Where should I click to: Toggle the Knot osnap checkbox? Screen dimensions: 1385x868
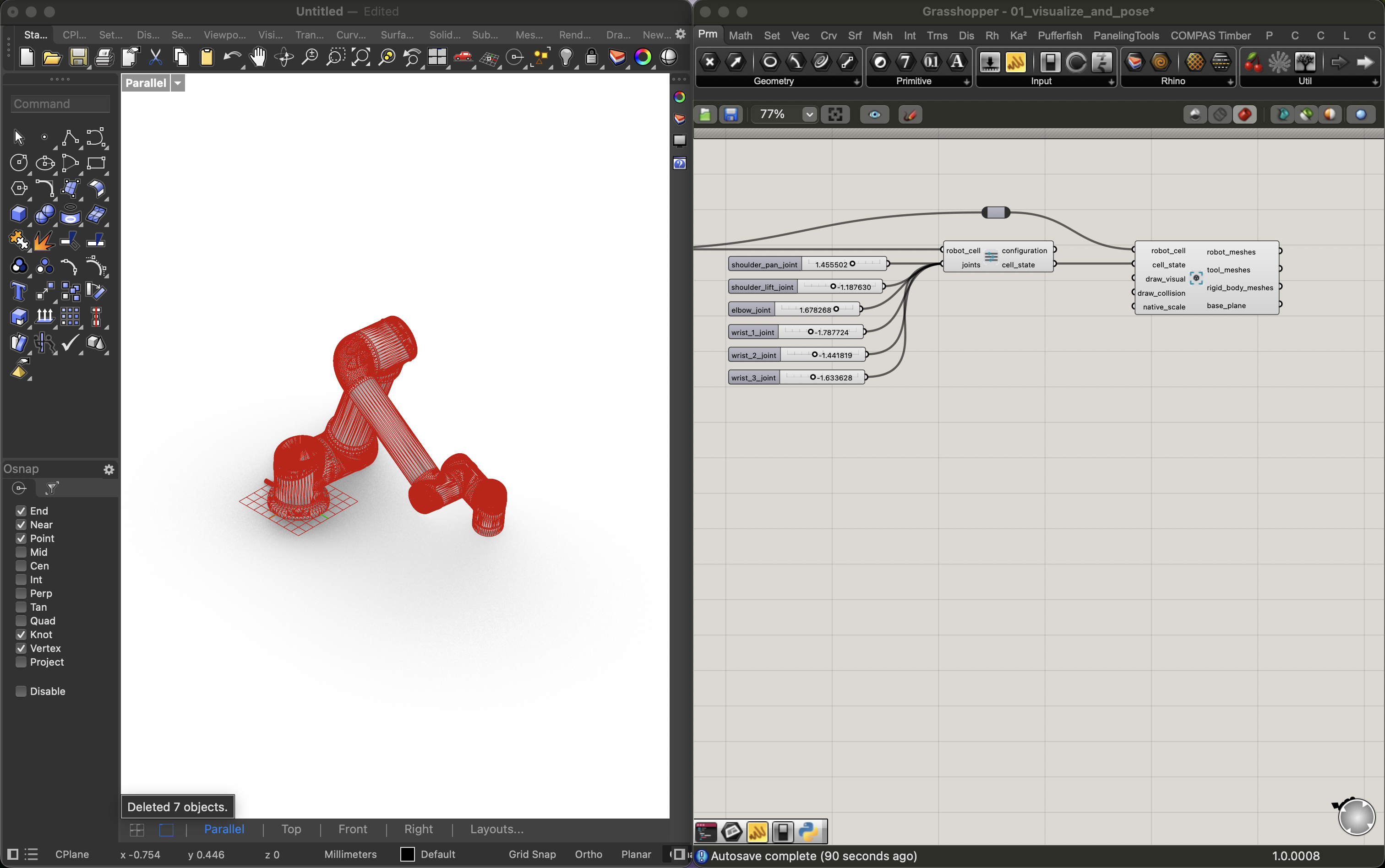(x=21, y=635)
